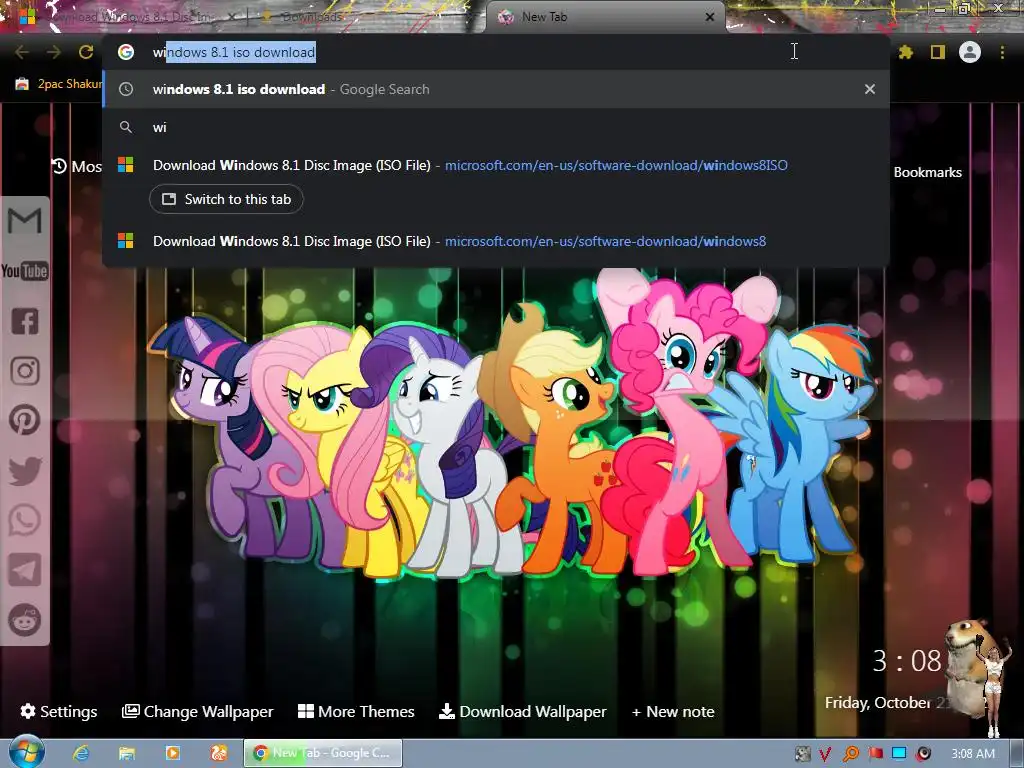Open the new tab Settings gear
1024x768 pixels.
pos(58,711)
